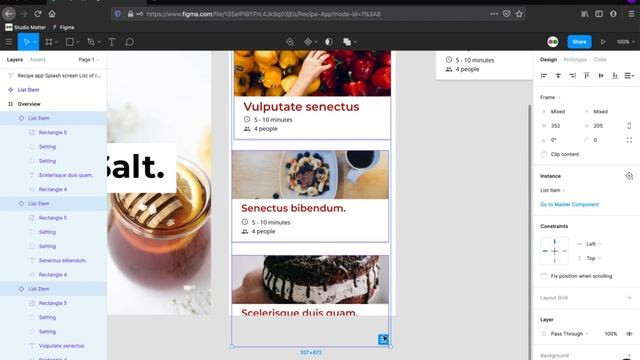This screenshot has width=640, height=360.
Task: Select the Comment tool
Action: click(129, 42)
